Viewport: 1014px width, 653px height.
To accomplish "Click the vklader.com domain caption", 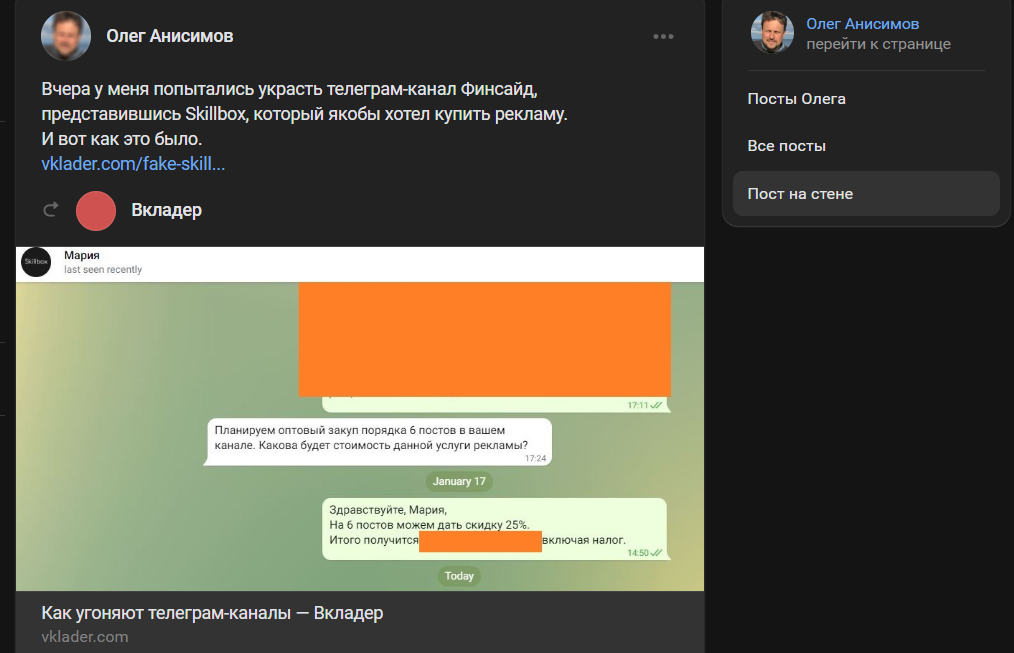I will pos(85,637).
